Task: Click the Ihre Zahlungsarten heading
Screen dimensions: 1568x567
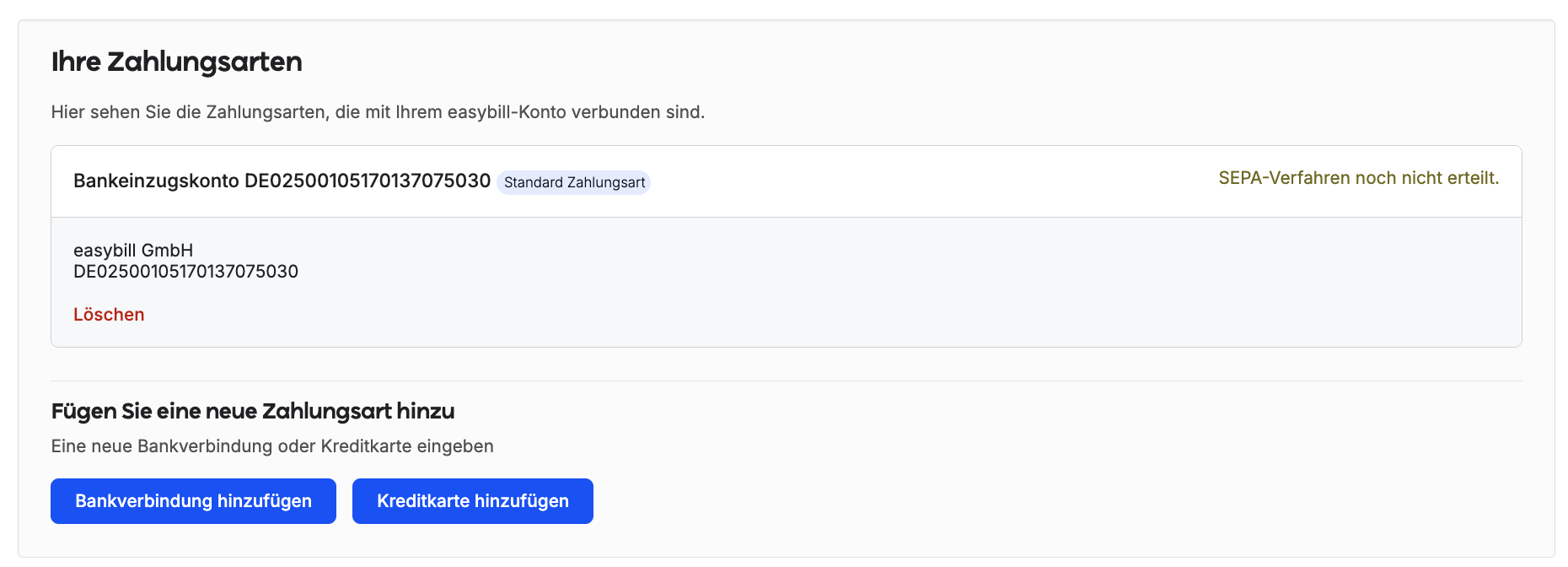Action: pos(176,62)
